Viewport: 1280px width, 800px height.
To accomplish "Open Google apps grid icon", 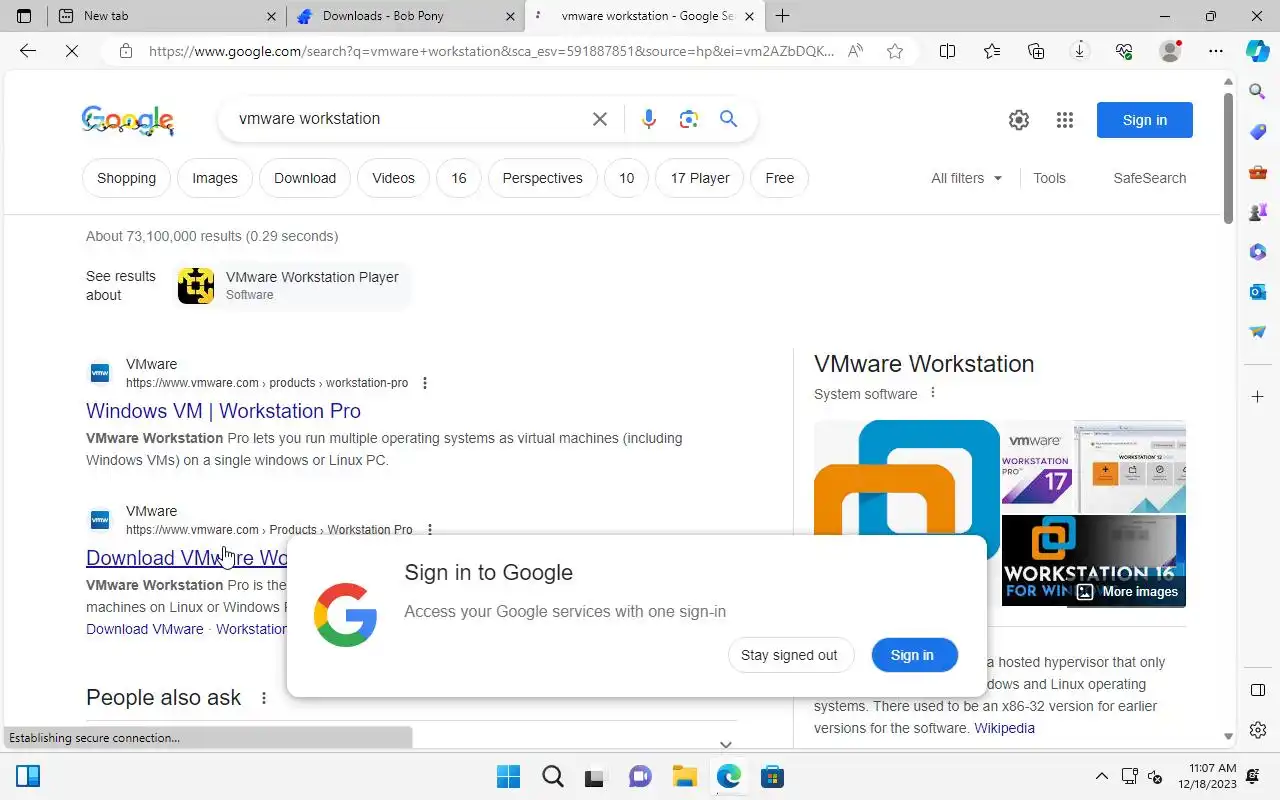I will coord(1065,120).
